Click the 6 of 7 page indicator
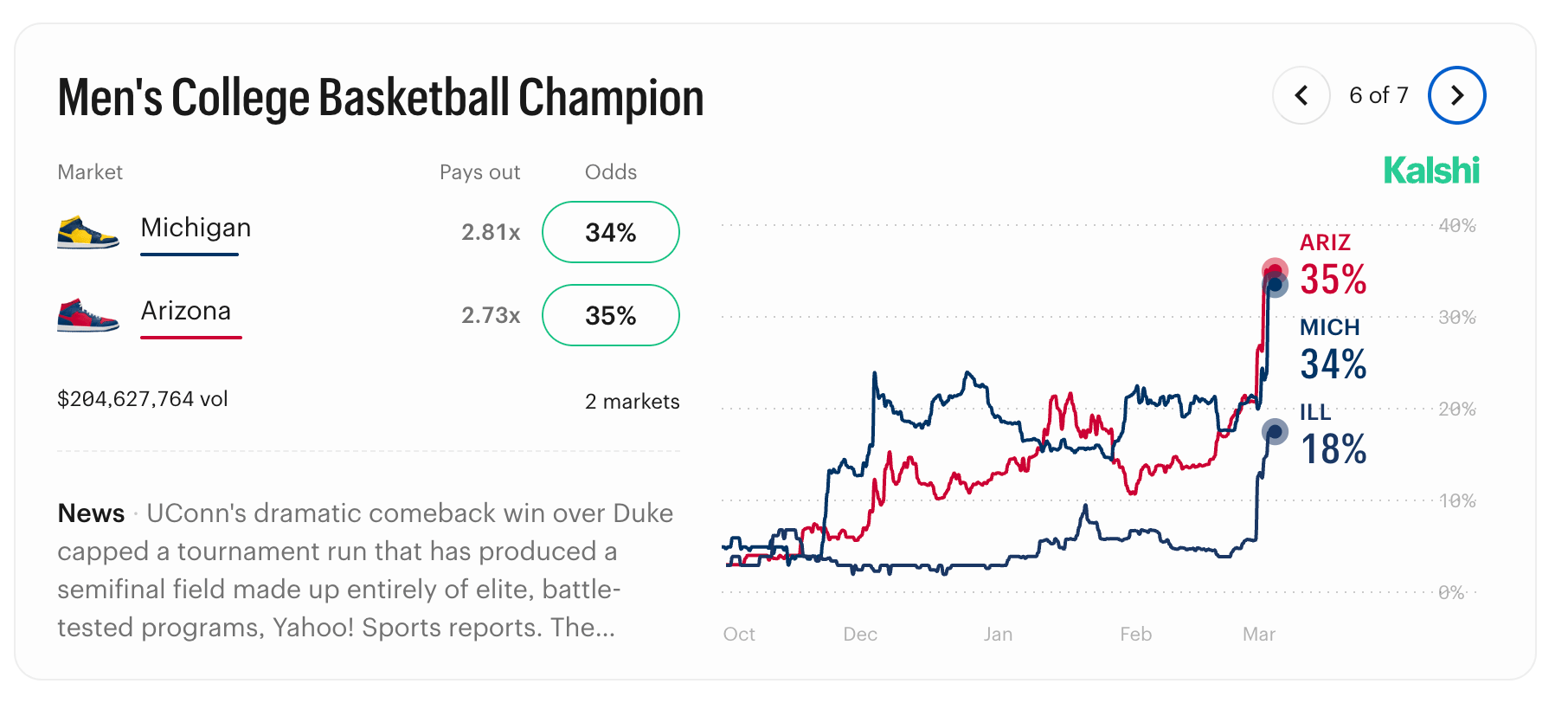1568x703 pixels. 1378,95
